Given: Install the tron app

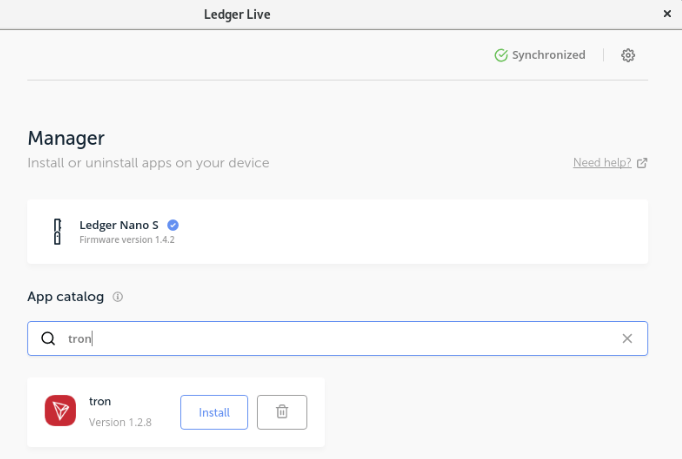Looking at the screenshot, I should coord(214,412).
